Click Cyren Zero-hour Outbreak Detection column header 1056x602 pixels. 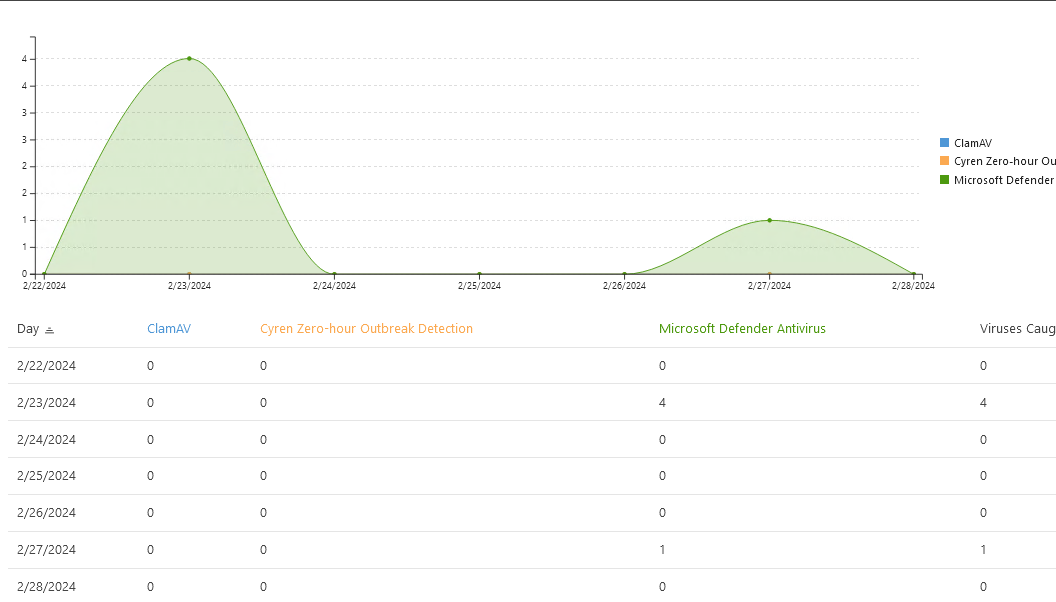click(x=366, y=329)
